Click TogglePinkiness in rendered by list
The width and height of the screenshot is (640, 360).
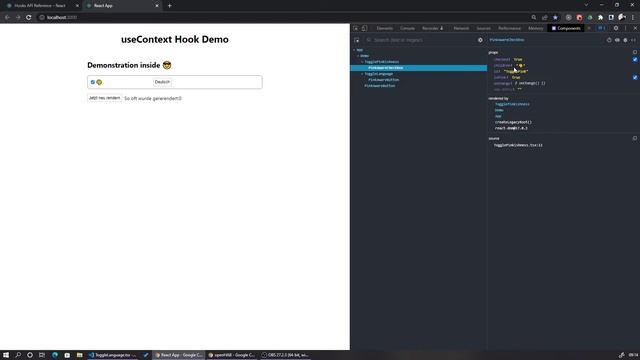pyautogui.click(x=512, y=104)
